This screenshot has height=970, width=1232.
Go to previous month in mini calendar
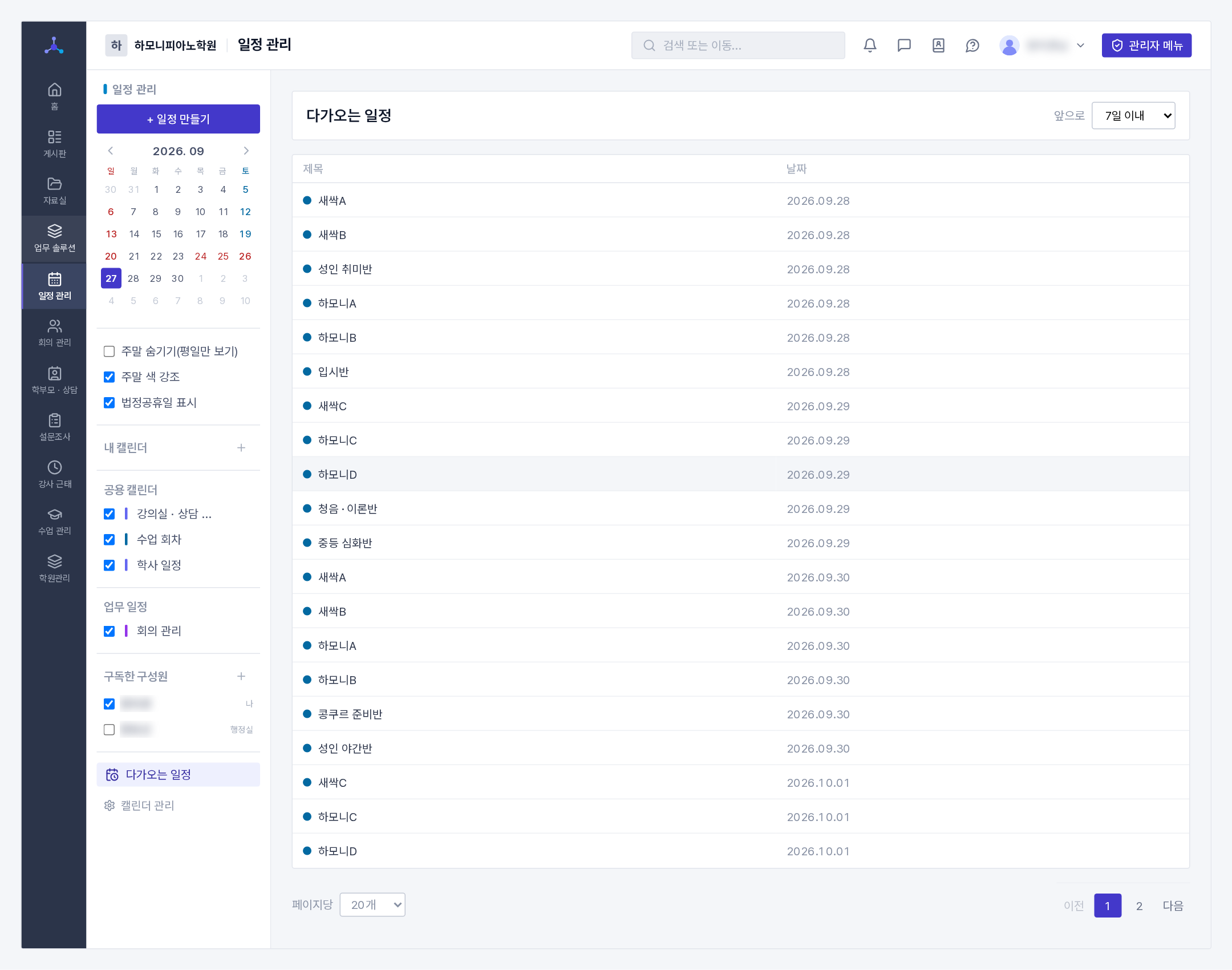click(x=111, y=151)
